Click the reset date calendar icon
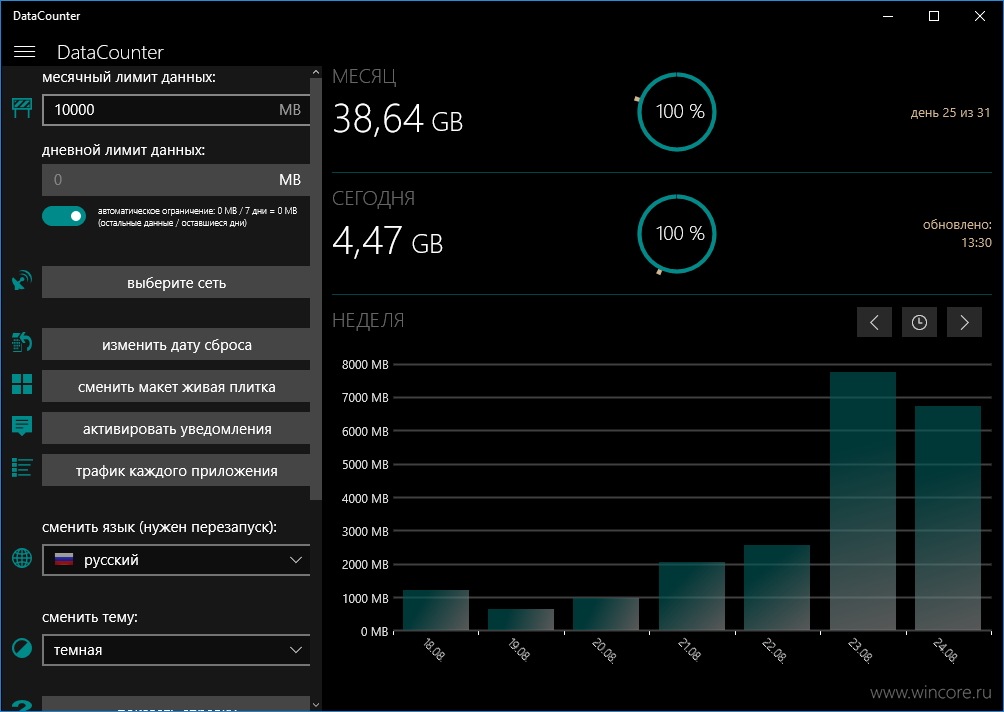The width and height of the screenshot is (1004, 712). 22,343
